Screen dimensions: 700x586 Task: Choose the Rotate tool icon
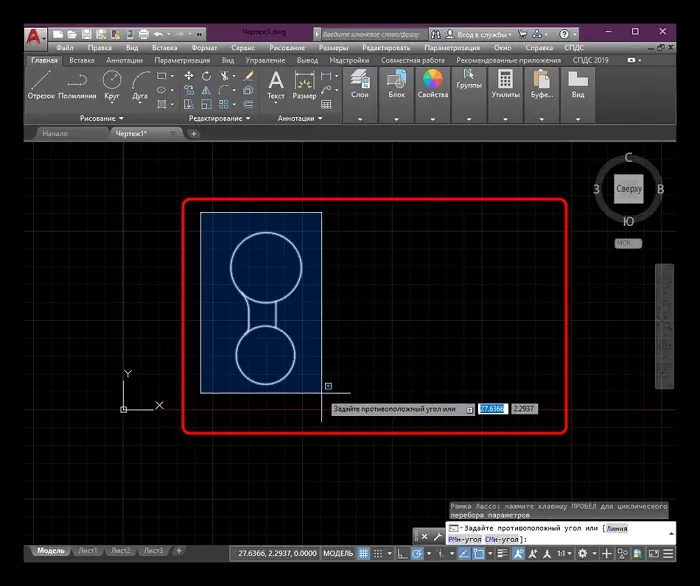pos(206,76)
